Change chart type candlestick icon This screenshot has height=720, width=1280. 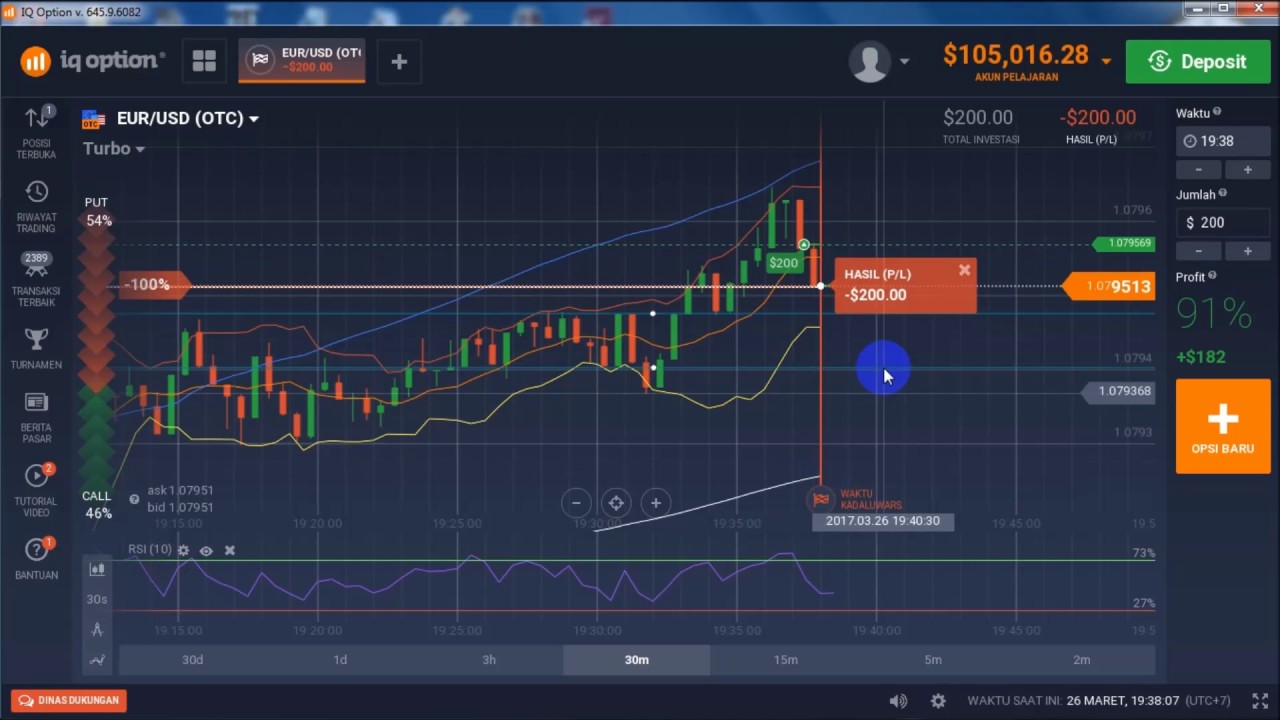(97, 569)
